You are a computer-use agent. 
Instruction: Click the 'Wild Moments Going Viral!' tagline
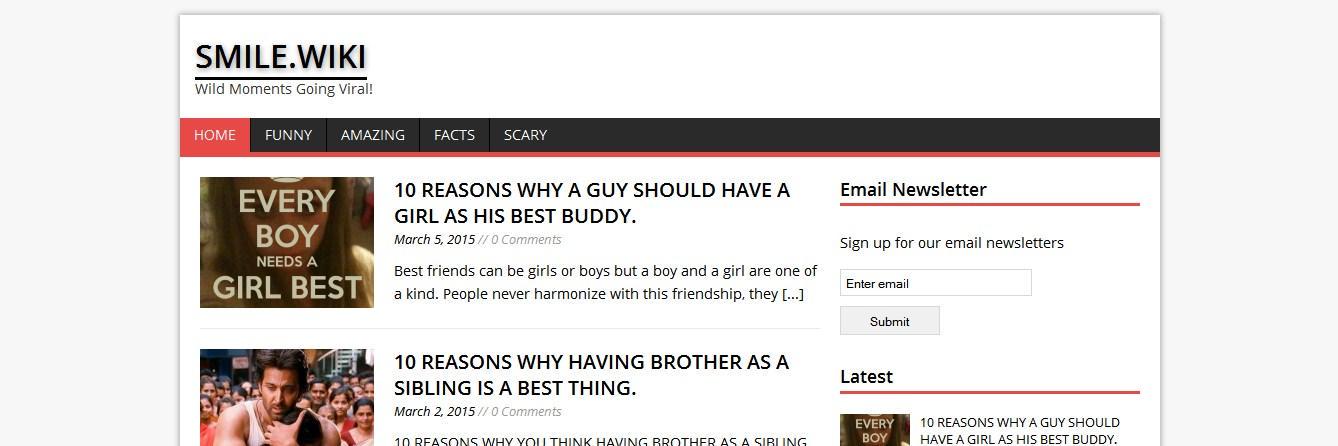coord(284,89)
